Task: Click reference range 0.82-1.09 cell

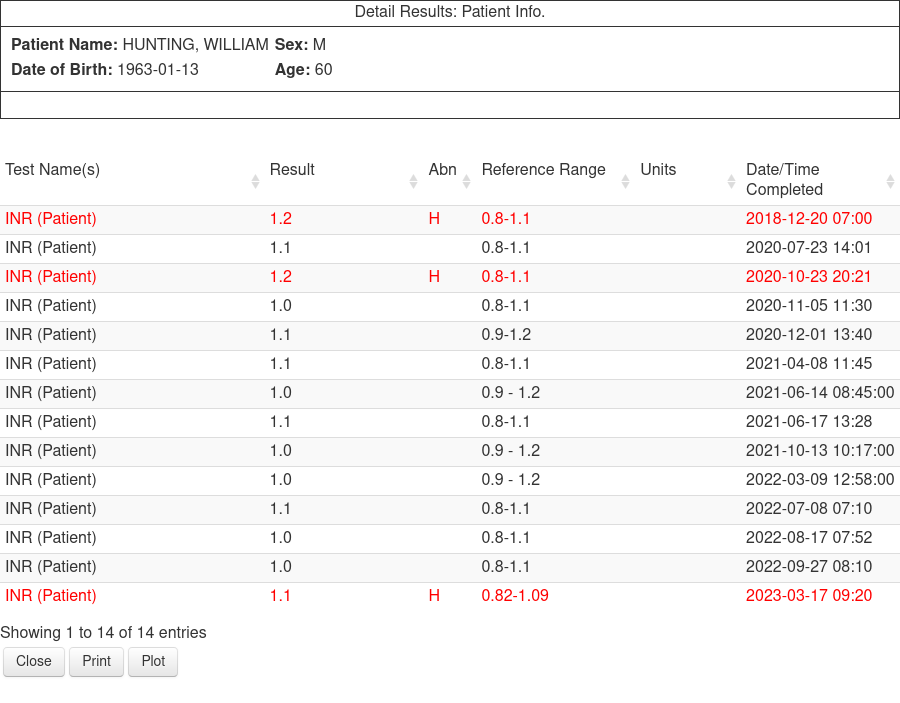Action: [515, 596]
